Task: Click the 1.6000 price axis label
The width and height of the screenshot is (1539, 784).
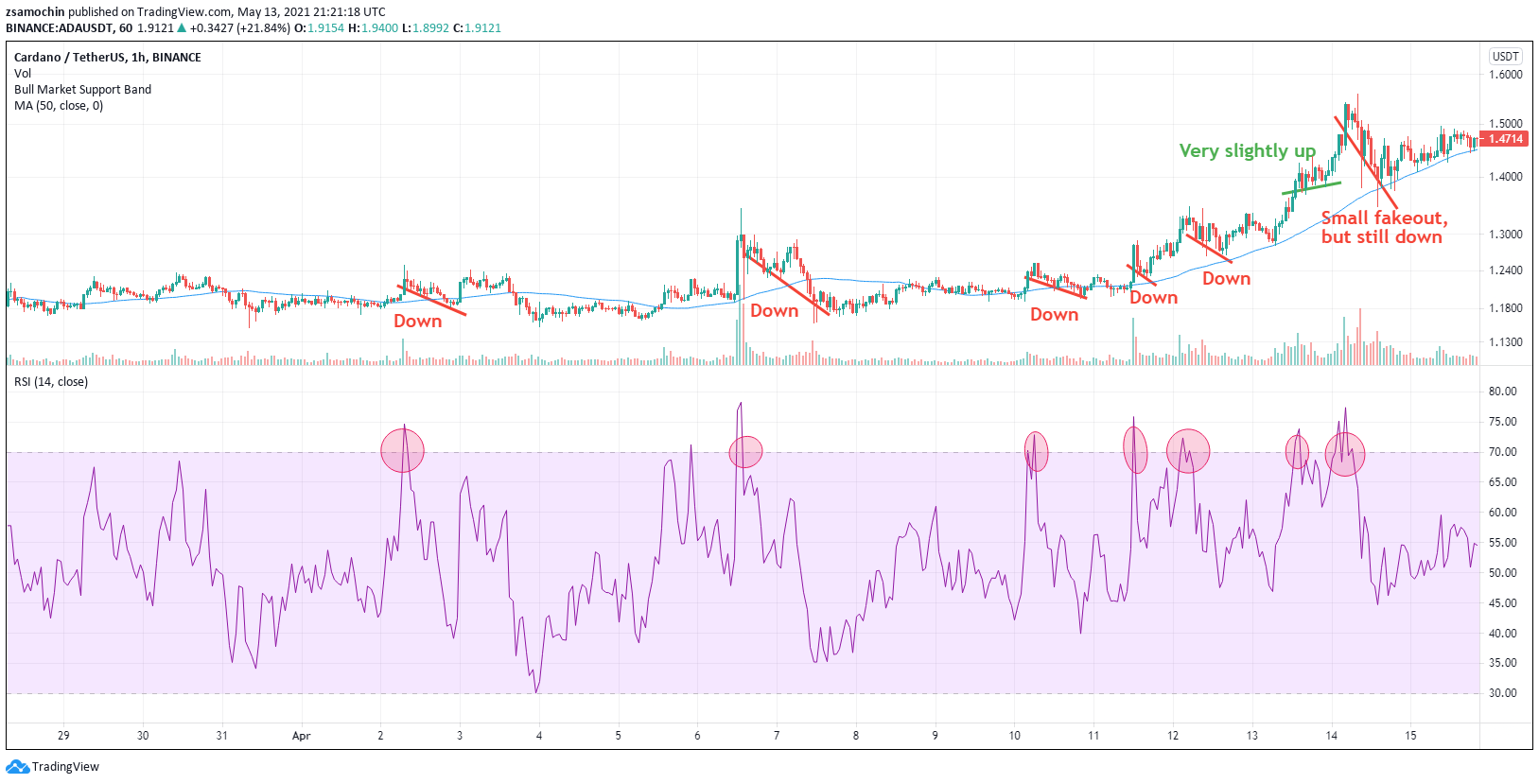Action: (1506, 75)
